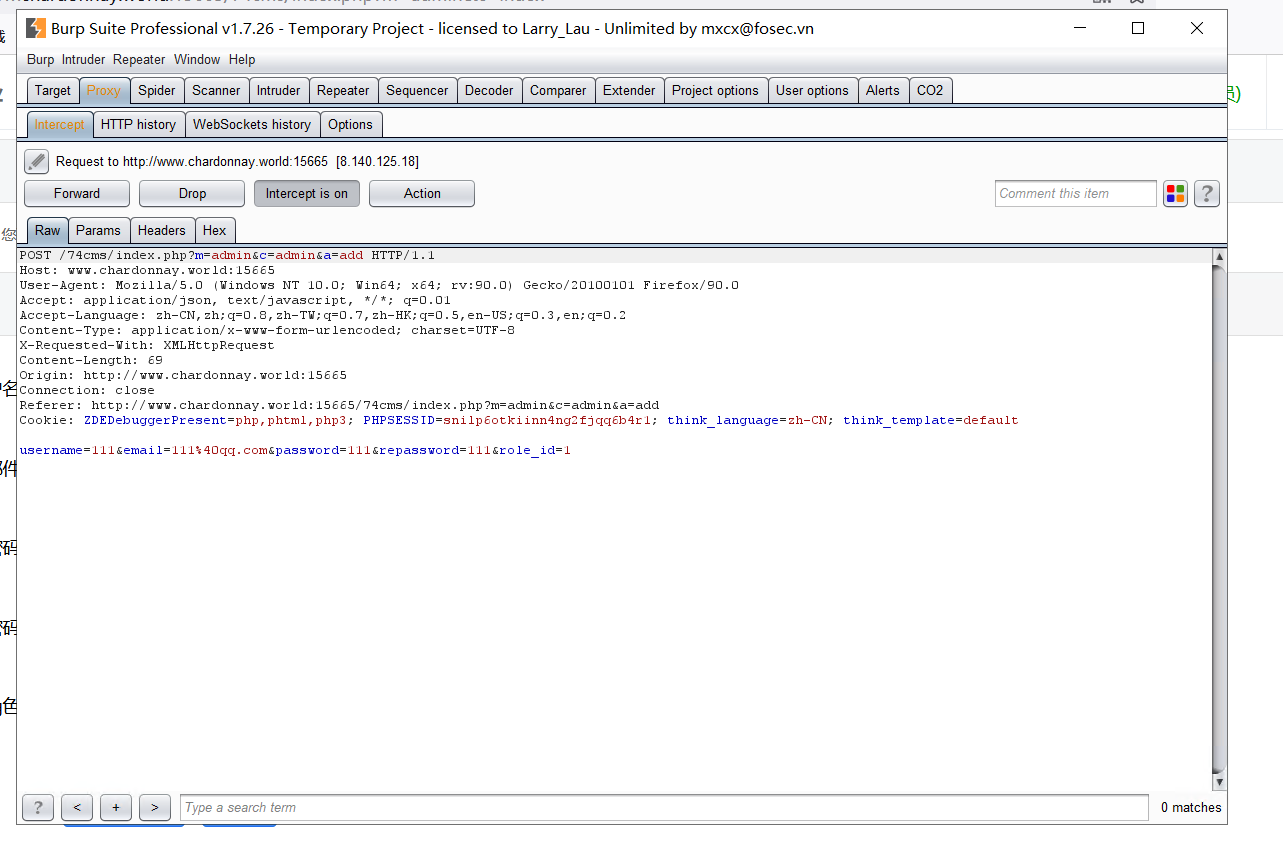
Task: Open the Project options tab
Action: pyautogui.click(x=715, y=90)
